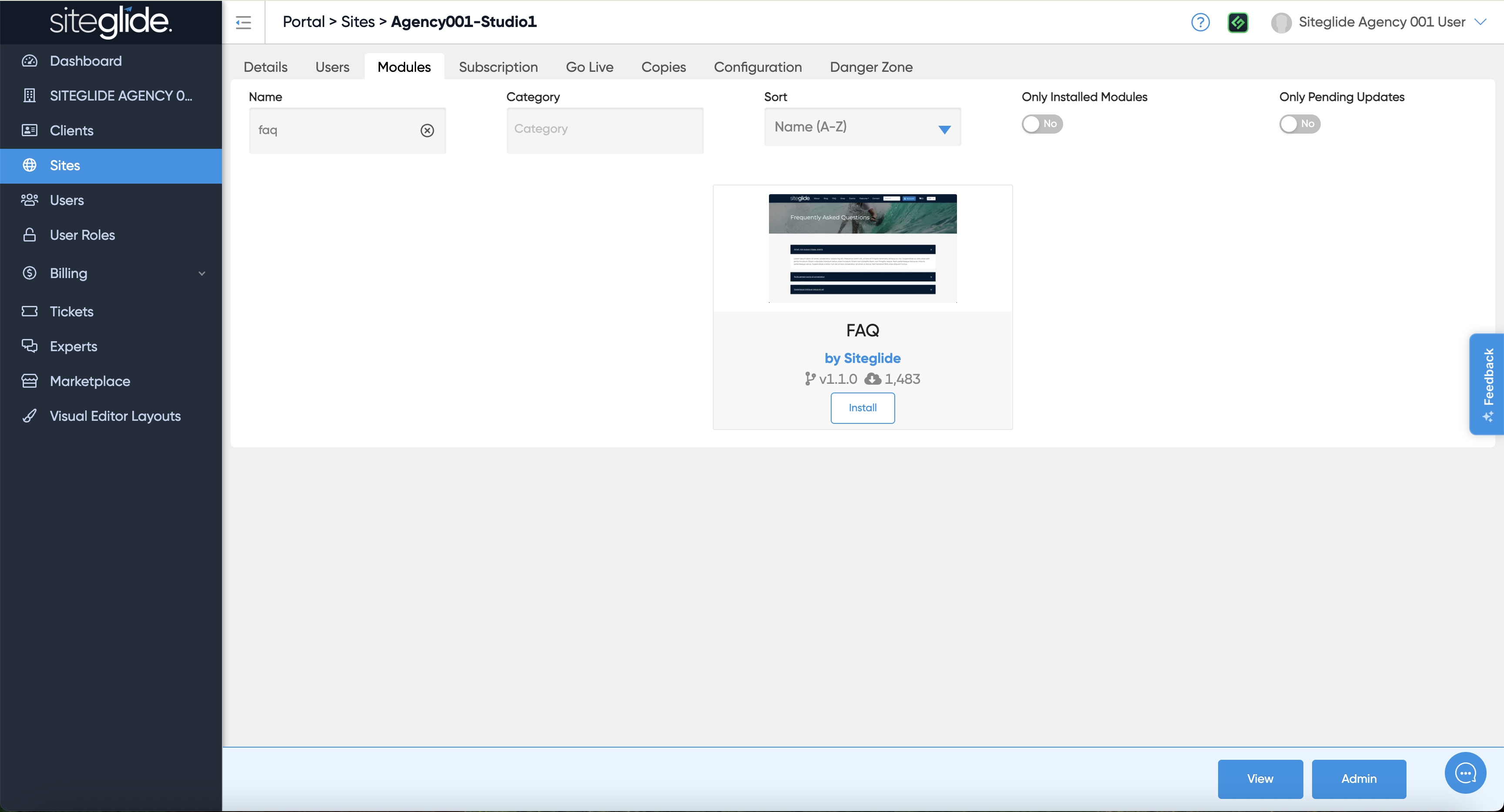Open Visual Editor Layouts page
This screenshot has width=1504, height=812.
[115, 416]
